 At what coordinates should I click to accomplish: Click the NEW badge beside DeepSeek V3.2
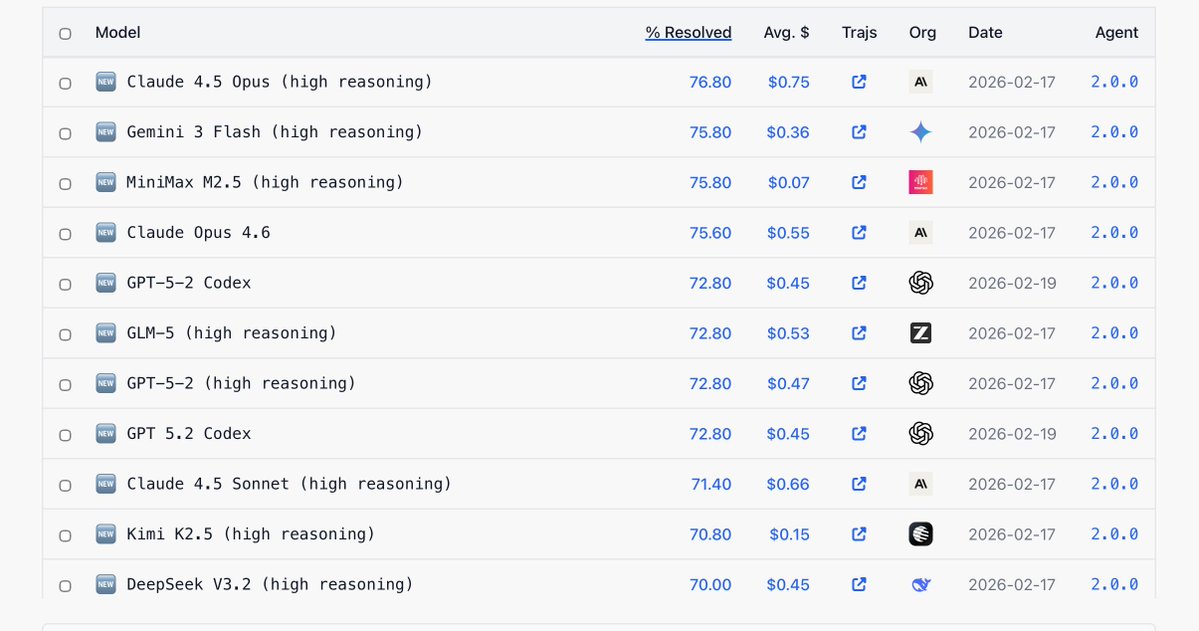(x=106, y=584)
